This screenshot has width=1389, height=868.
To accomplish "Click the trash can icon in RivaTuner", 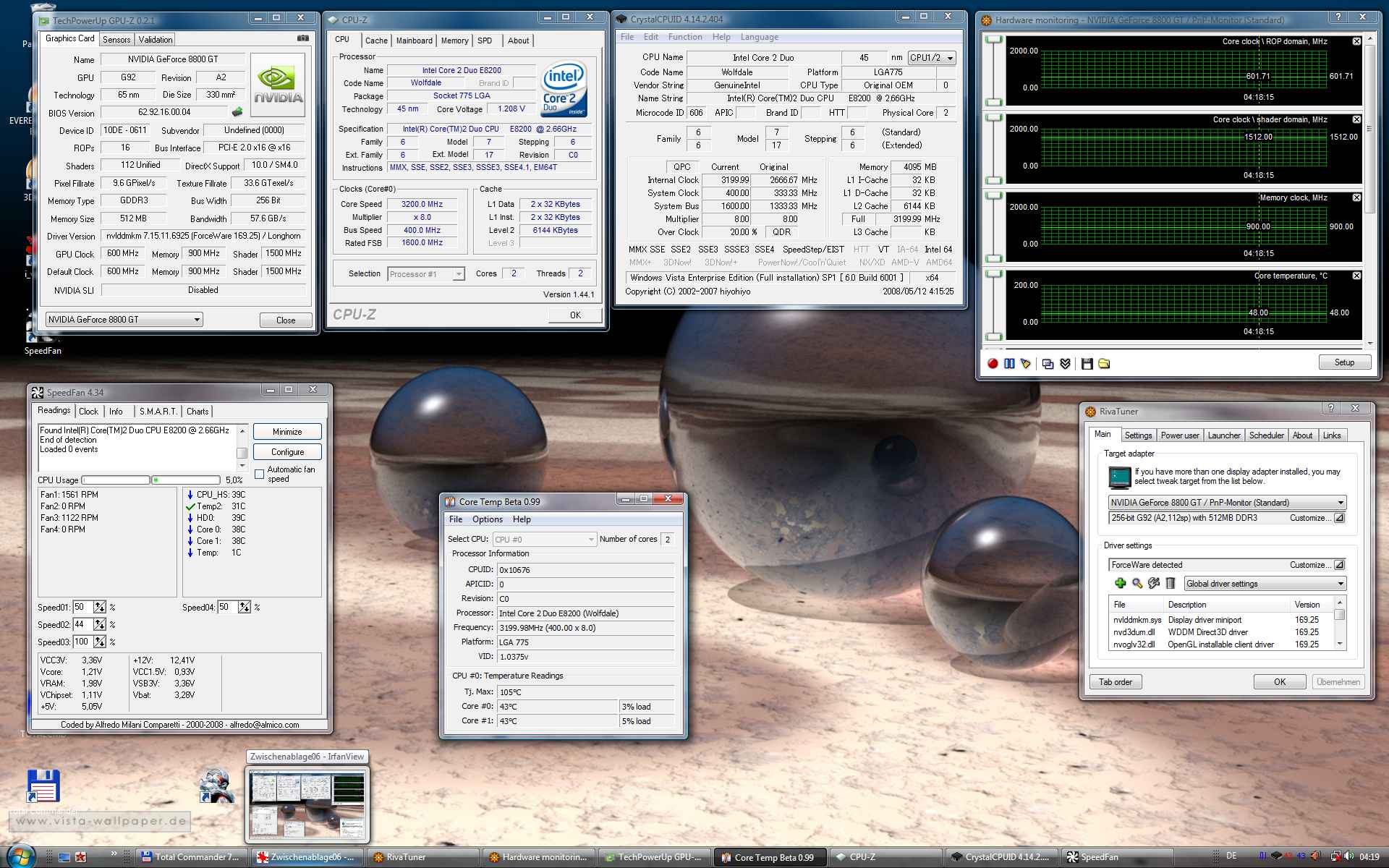I will click(x=1171, y=584).
